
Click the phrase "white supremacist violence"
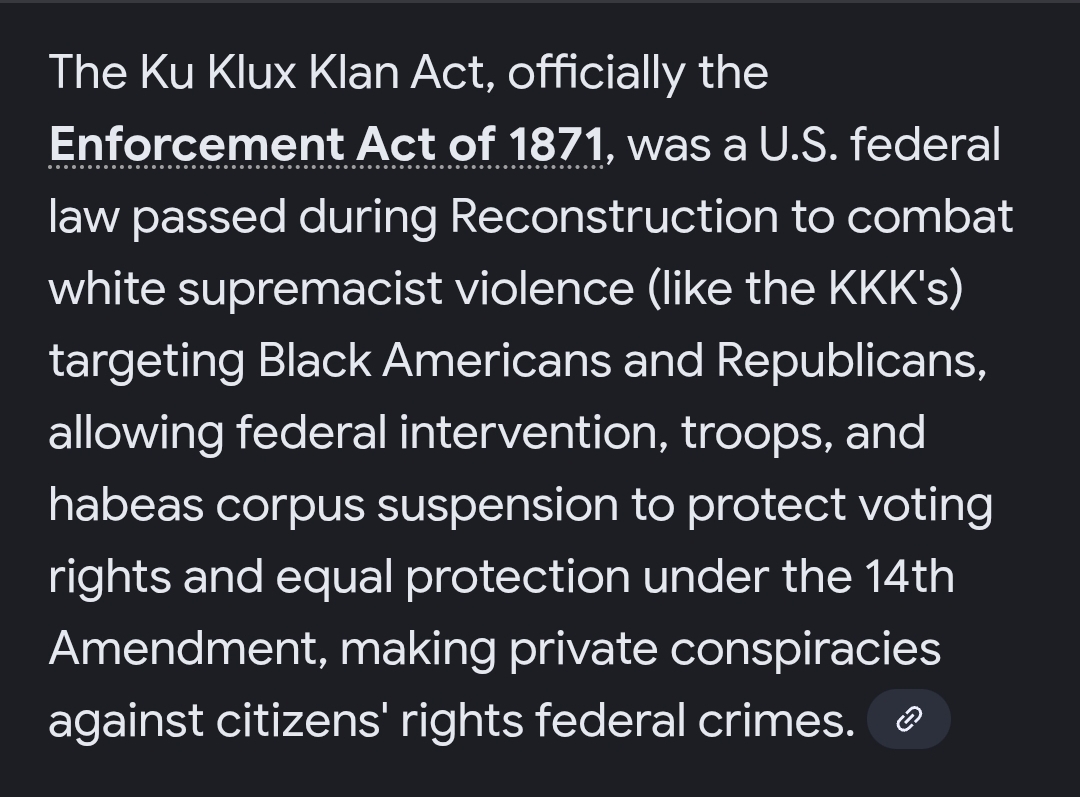[x=341, y=289]
